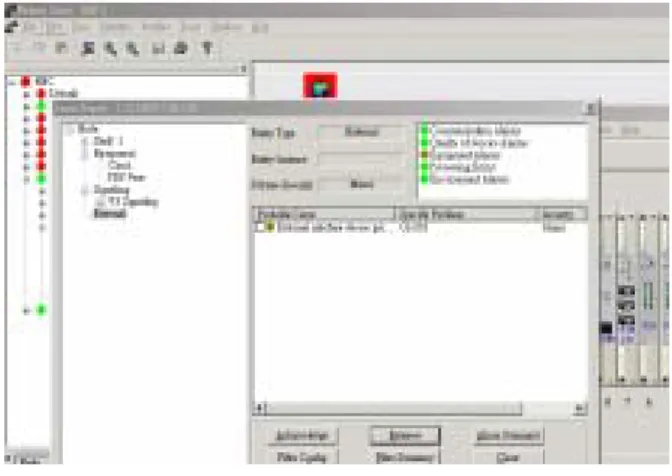672x476 pixels.
Task: Sort the alarm list by the Severity column
Action: tap(564, 214)
